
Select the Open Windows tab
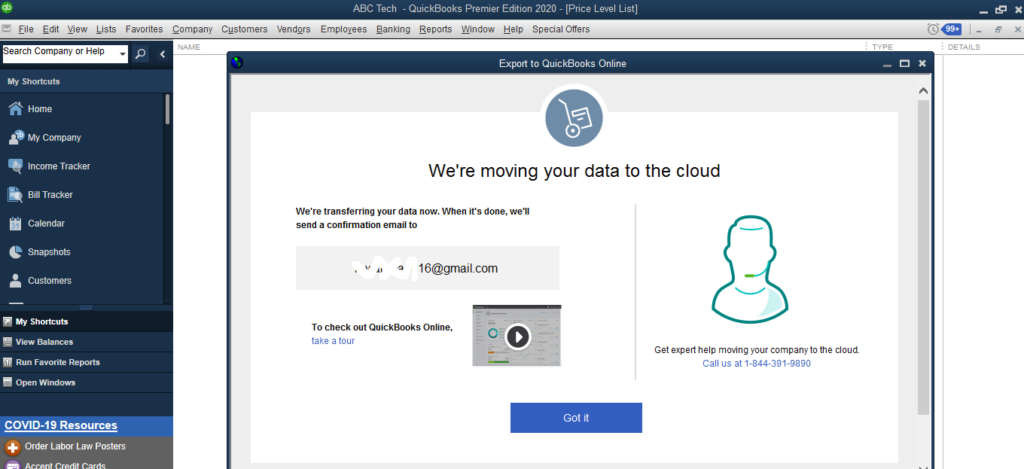(86, 383)
